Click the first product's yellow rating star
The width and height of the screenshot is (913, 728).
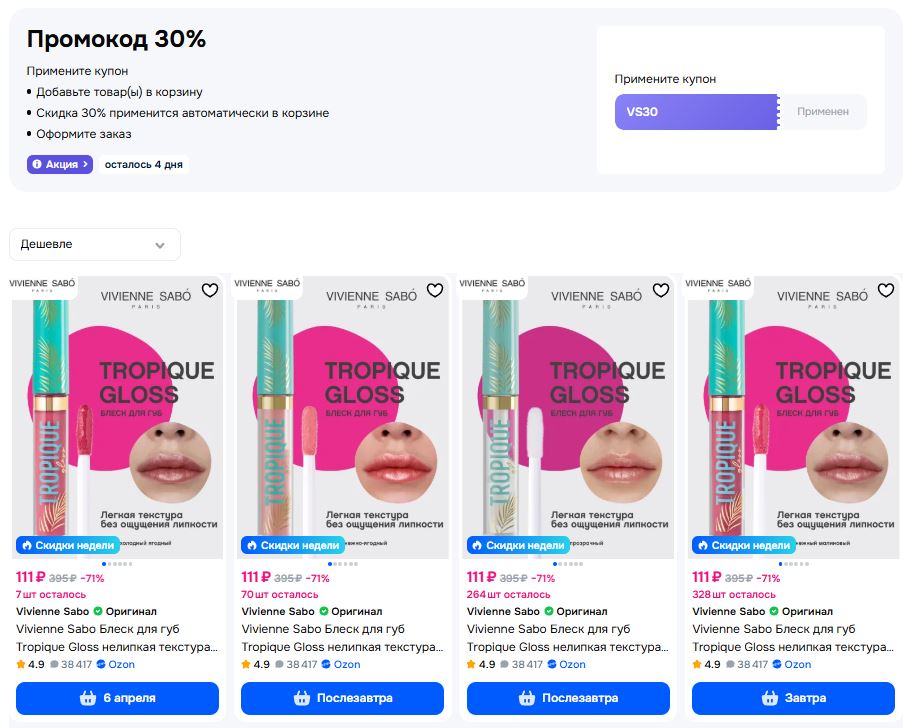coord(21,664)
